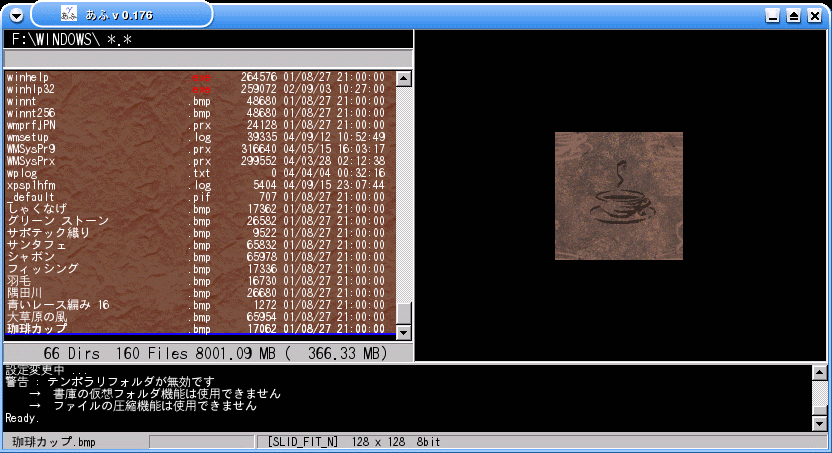This screenshot has width=832, height=453.
Task: Select the winnt256 .bmp file row
Action: tap(200, 114)
